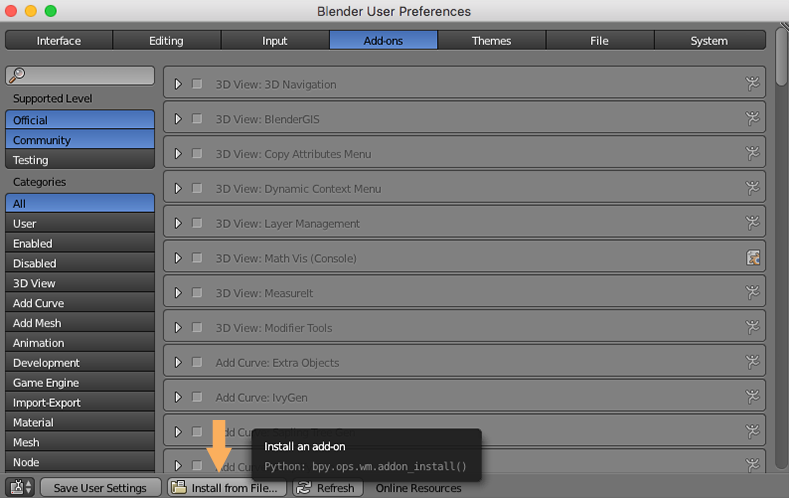This screenshot has width=789, height=498.
Task: Filter by Material category
Action: [80, 422]
